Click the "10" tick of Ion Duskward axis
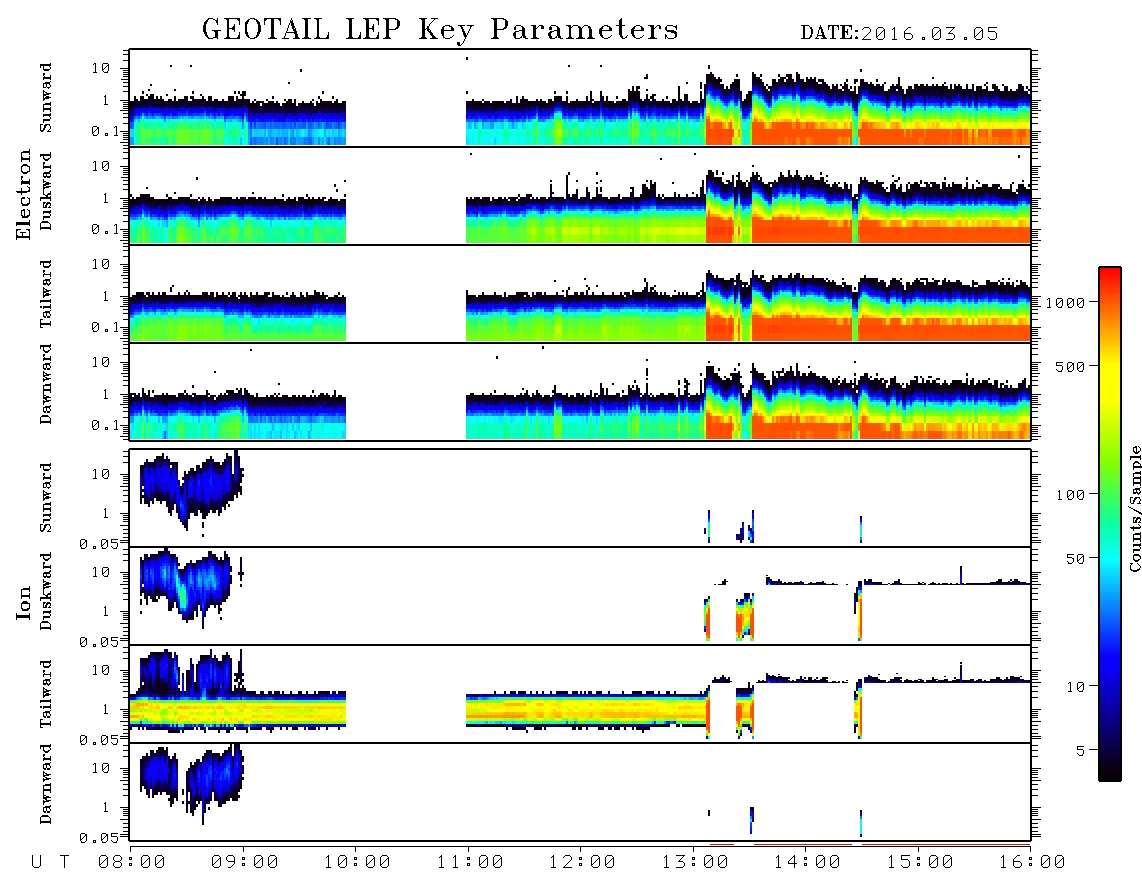This screenshot has height=880, width=1142. 101,573
